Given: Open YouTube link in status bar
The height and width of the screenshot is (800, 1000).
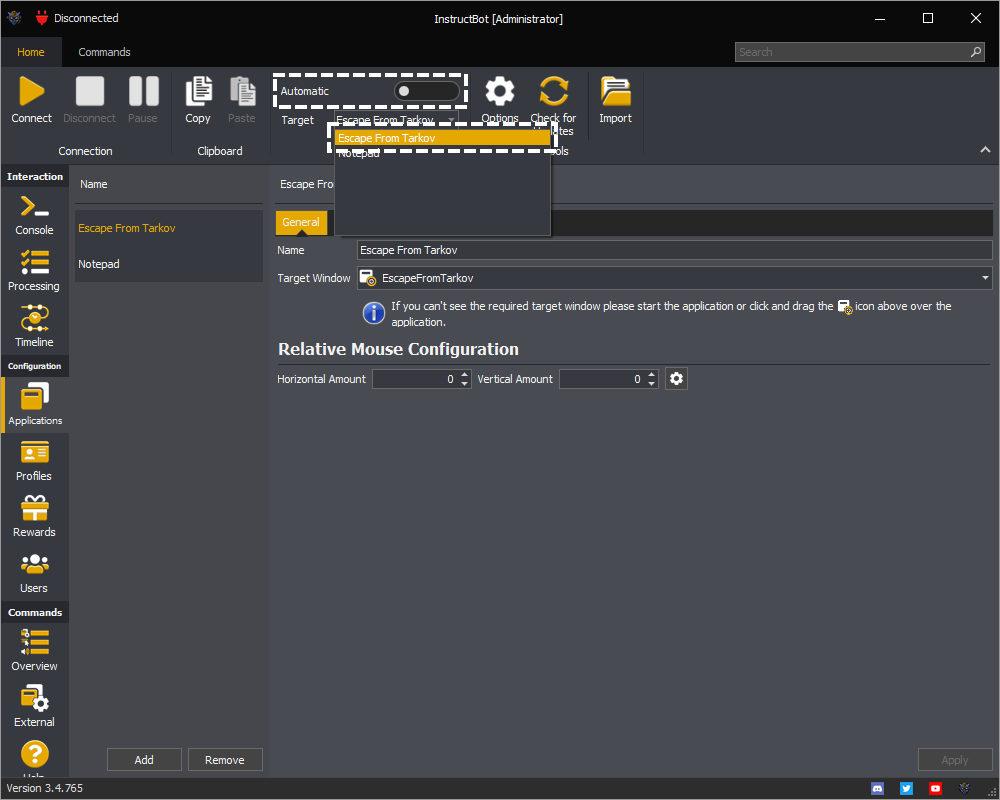Looking at the screenshot, I should [x=935, y=789].
